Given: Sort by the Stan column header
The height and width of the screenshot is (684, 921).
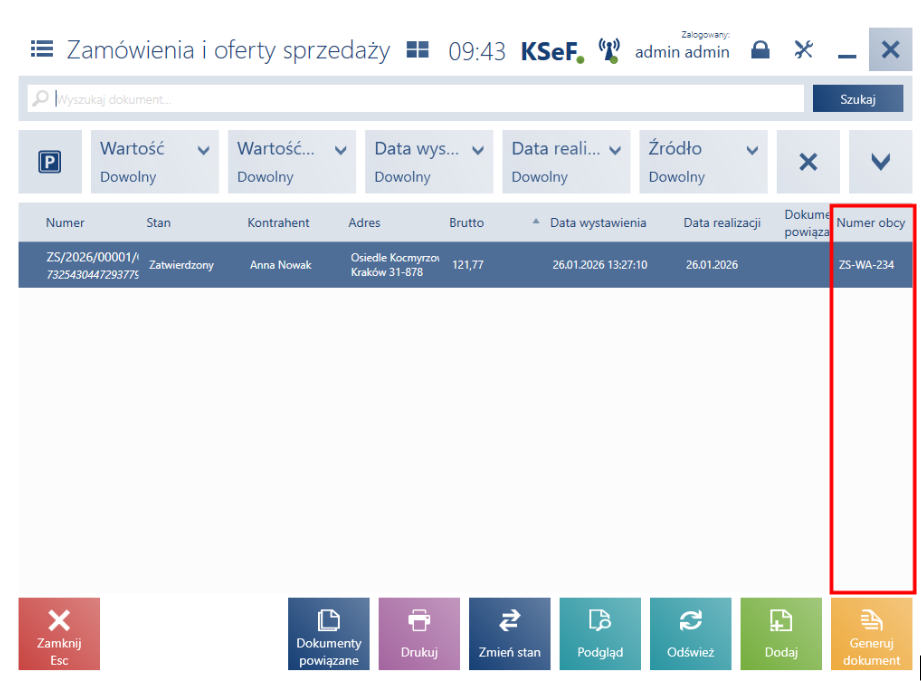Looking at the screenshot, I should 159,223.
